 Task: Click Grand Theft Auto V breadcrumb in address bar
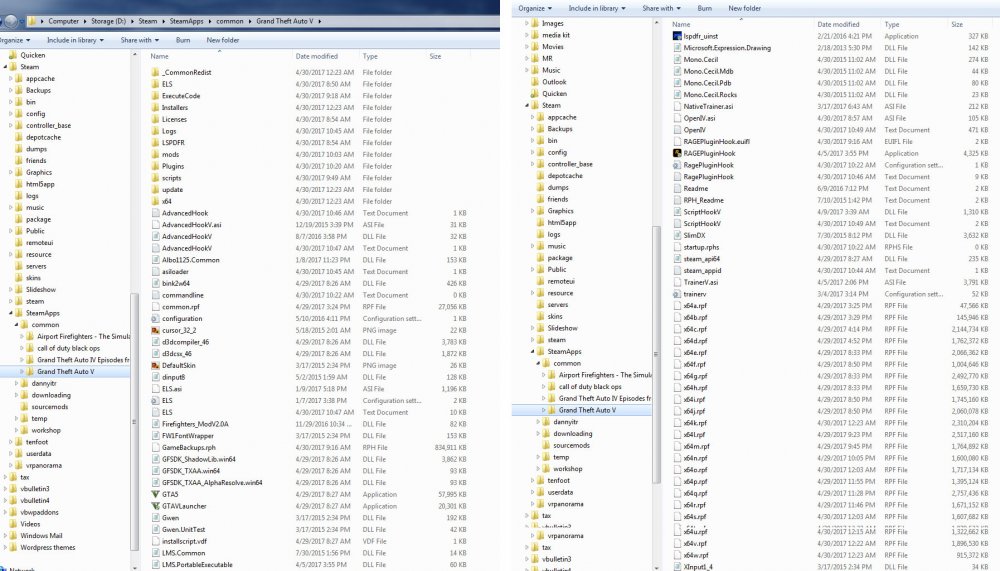284,21
